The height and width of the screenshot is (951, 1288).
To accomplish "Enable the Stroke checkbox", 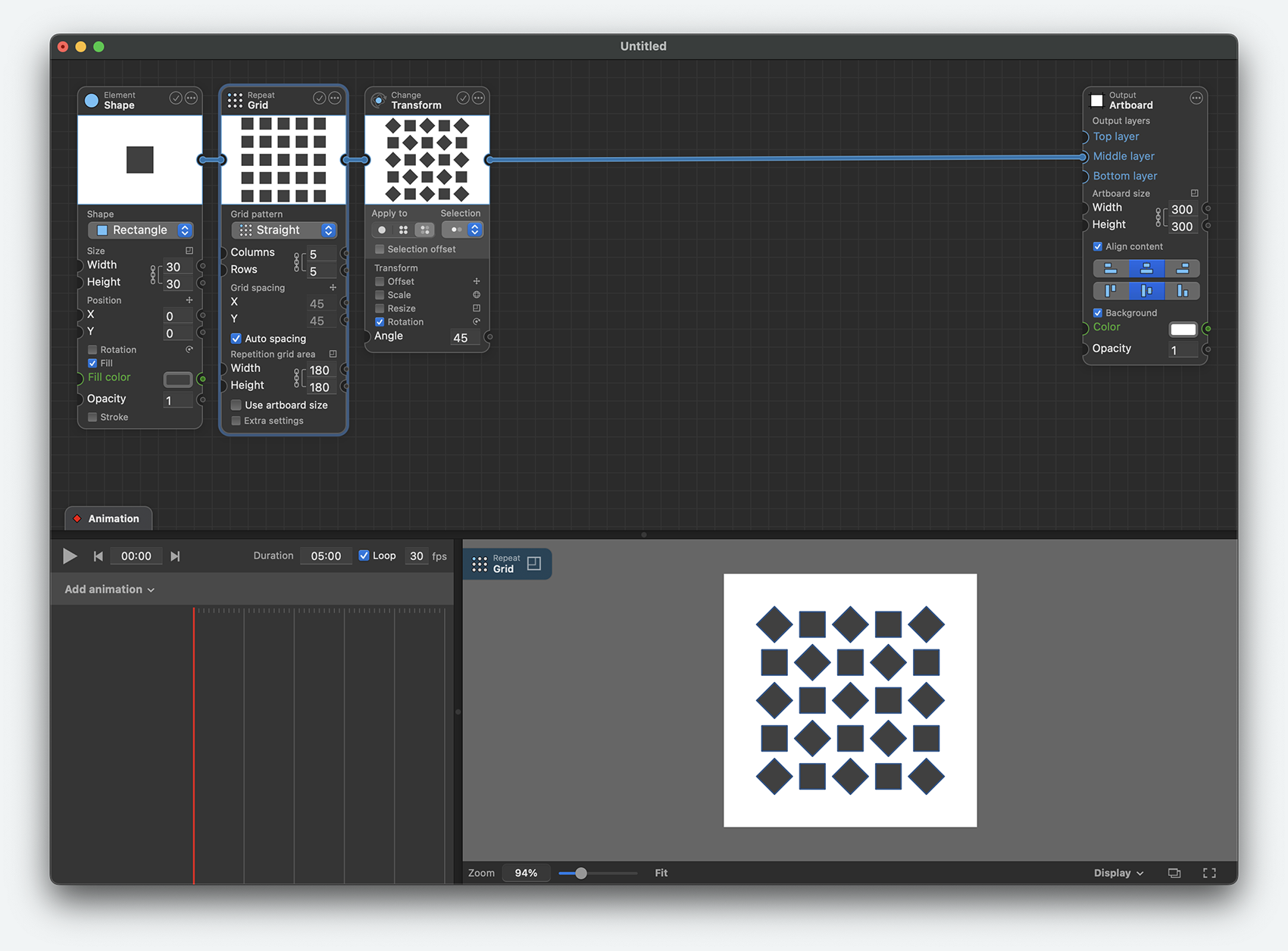I will (x=92, y=417).
